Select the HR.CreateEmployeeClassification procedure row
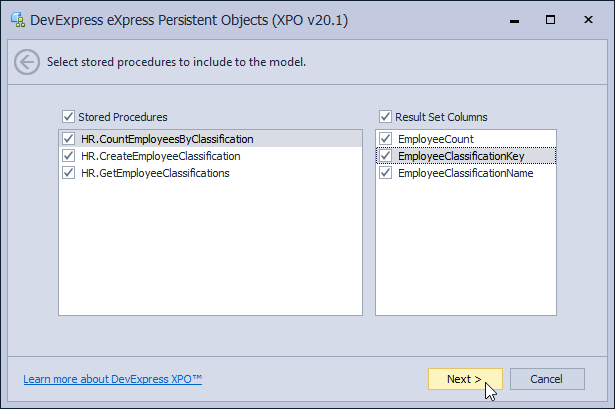Viewport: 615px width, 409px height. coord(210,156)
